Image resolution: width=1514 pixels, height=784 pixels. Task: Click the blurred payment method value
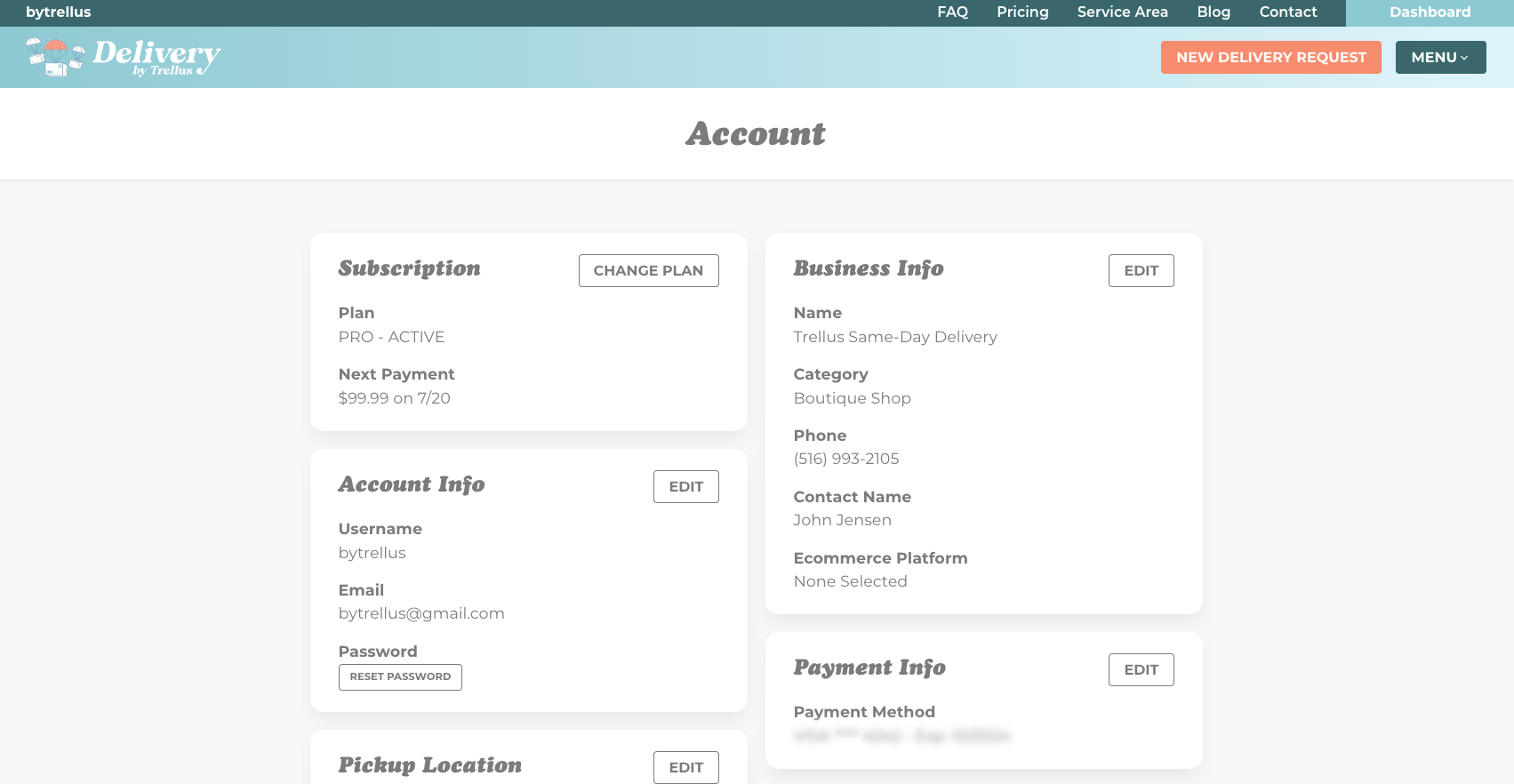point(901,736)
